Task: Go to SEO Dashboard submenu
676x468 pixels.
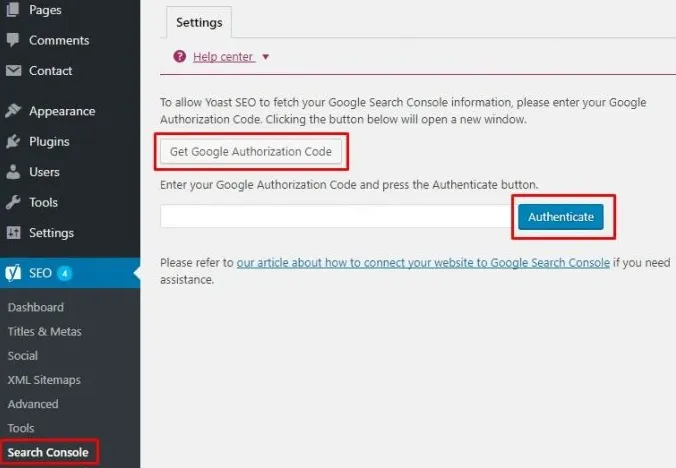Action: click(x=36, y=307)
